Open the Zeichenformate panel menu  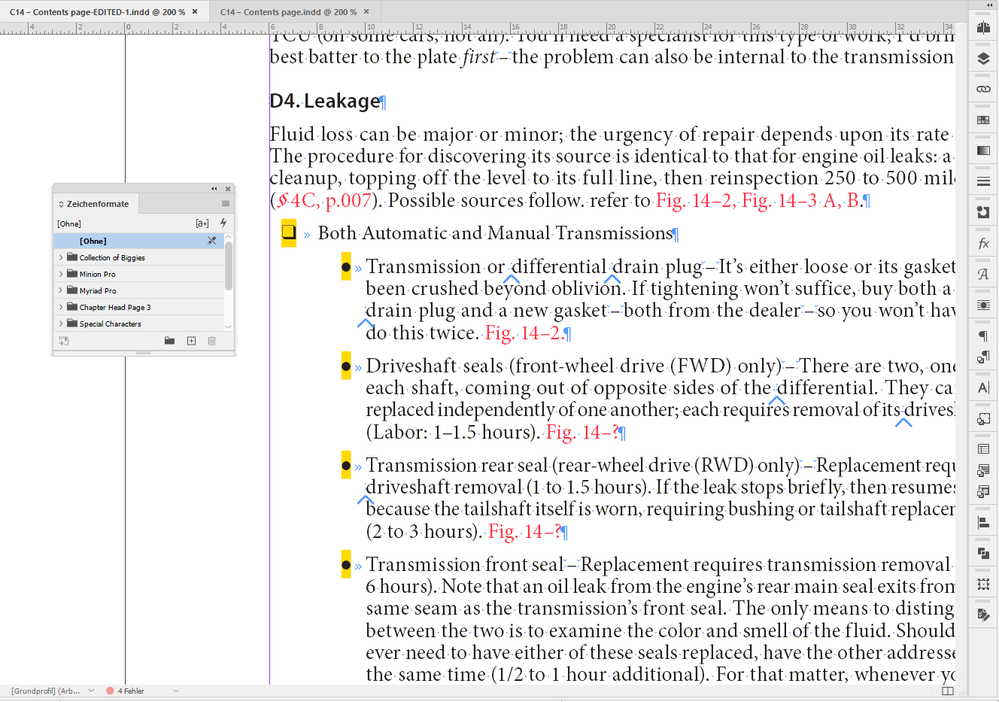225,204
